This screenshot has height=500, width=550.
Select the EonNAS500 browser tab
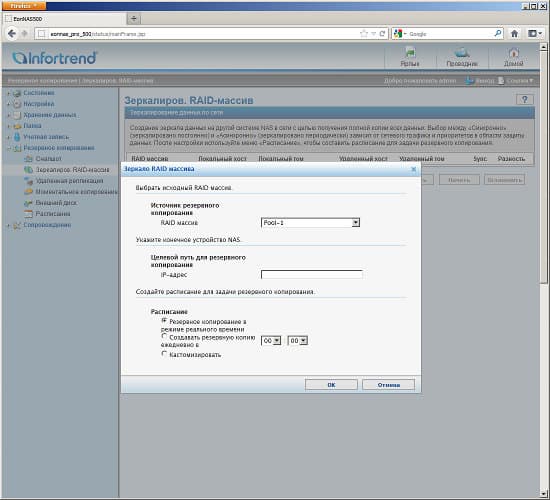pyautogui.click(x=65, y=19)
